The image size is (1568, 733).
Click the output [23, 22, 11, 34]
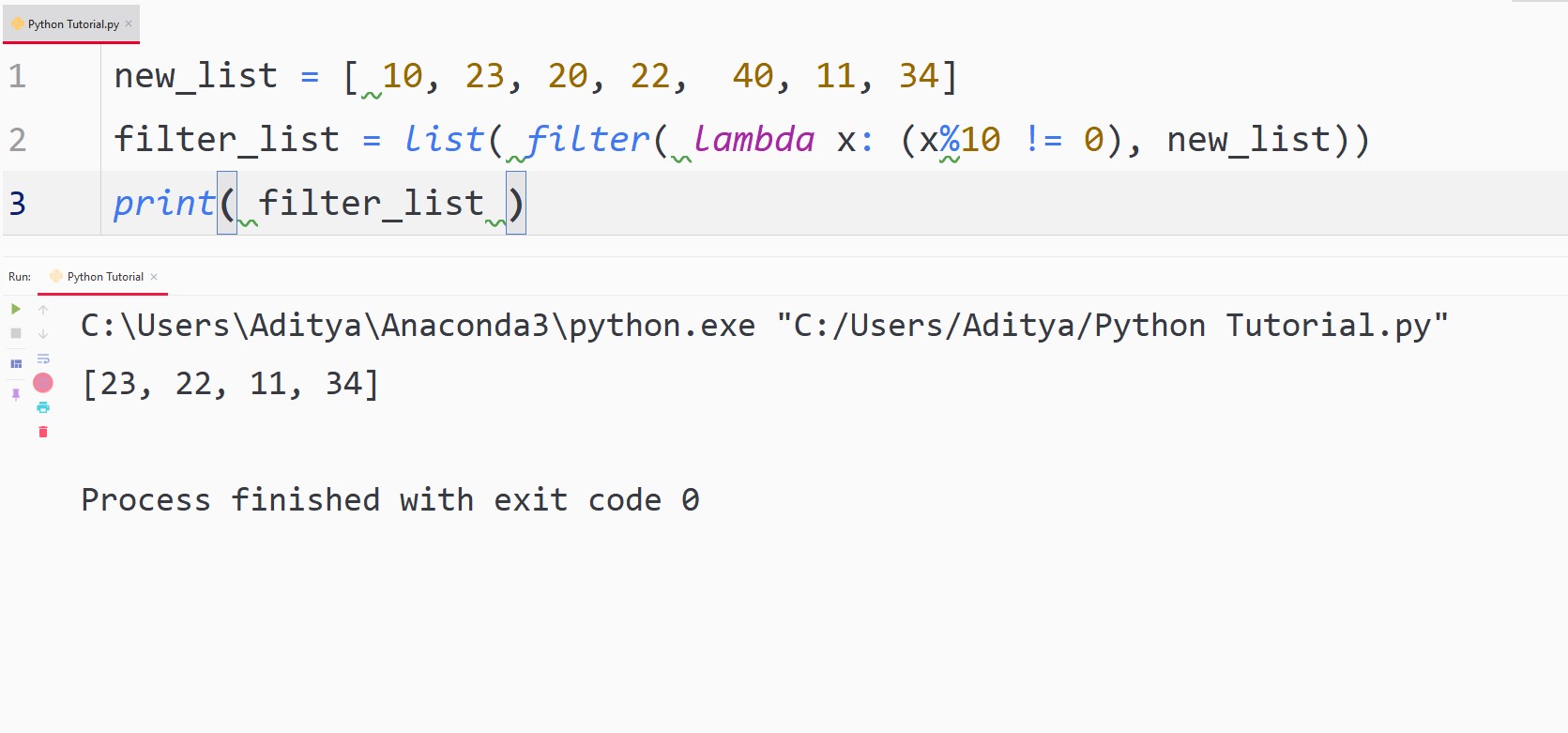(x=230, y=383)
